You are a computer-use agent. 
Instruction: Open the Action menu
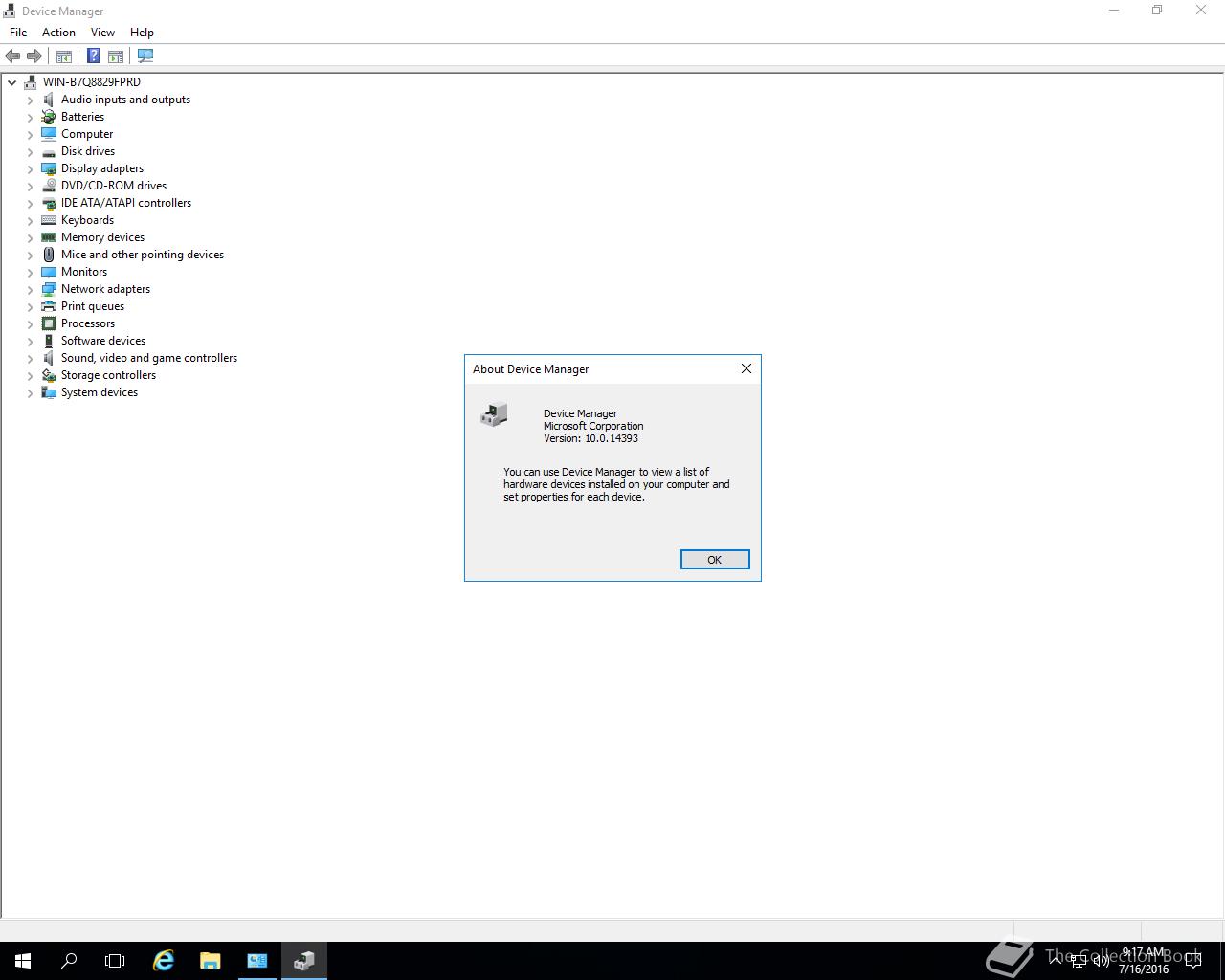[58, 33]
